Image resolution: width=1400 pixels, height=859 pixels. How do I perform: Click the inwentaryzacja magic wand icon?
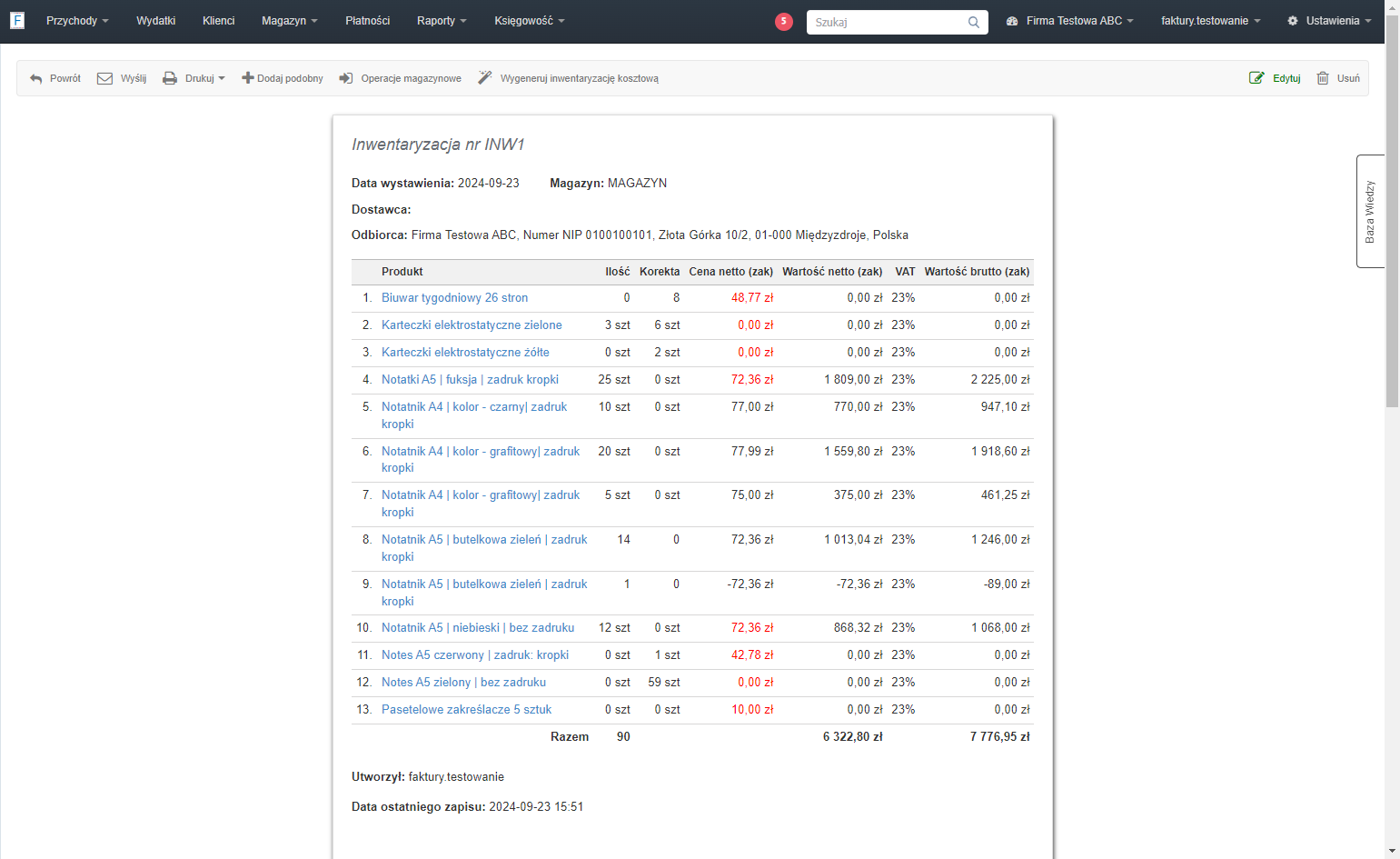[485, 78]
